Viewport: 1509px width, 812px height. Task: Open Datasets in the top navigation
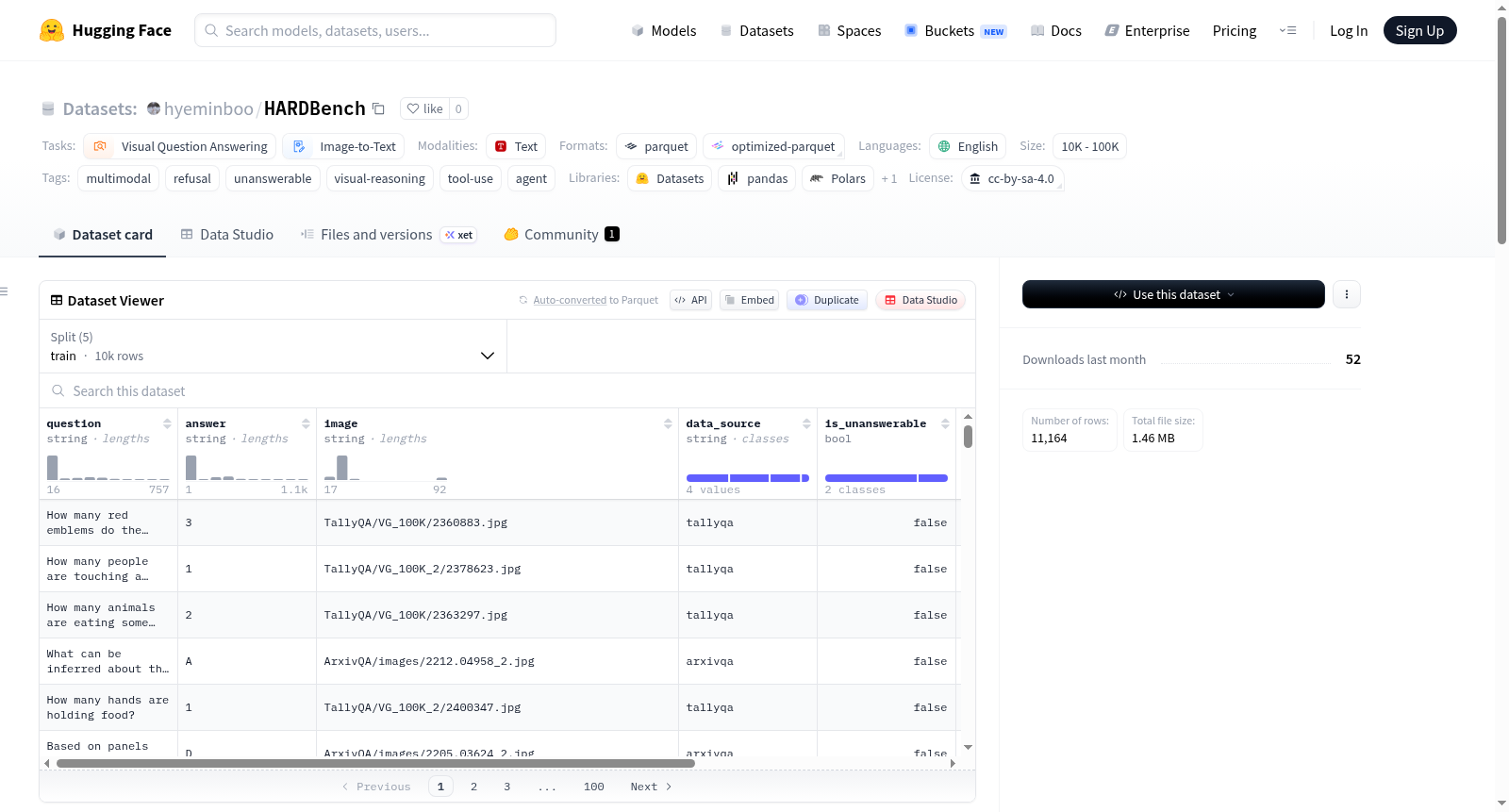pyautogui.click(x=756, y=30)
